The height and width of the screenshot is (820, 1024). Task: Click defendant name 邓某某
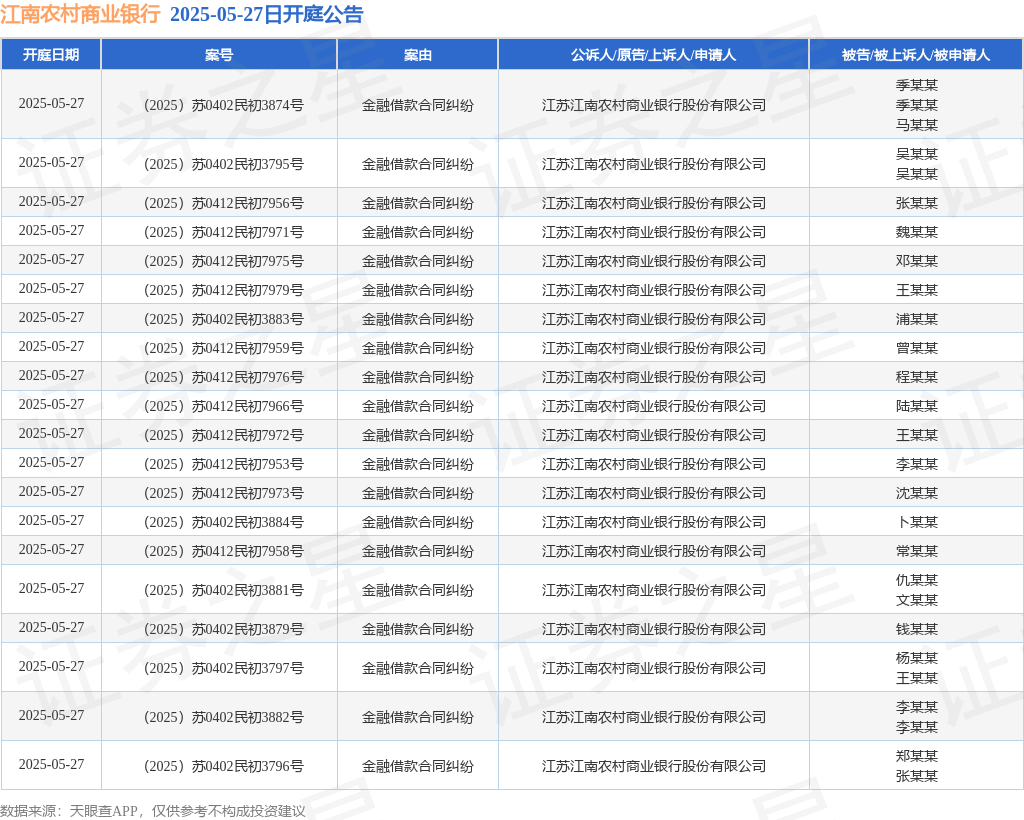click(x=916, y=261)
